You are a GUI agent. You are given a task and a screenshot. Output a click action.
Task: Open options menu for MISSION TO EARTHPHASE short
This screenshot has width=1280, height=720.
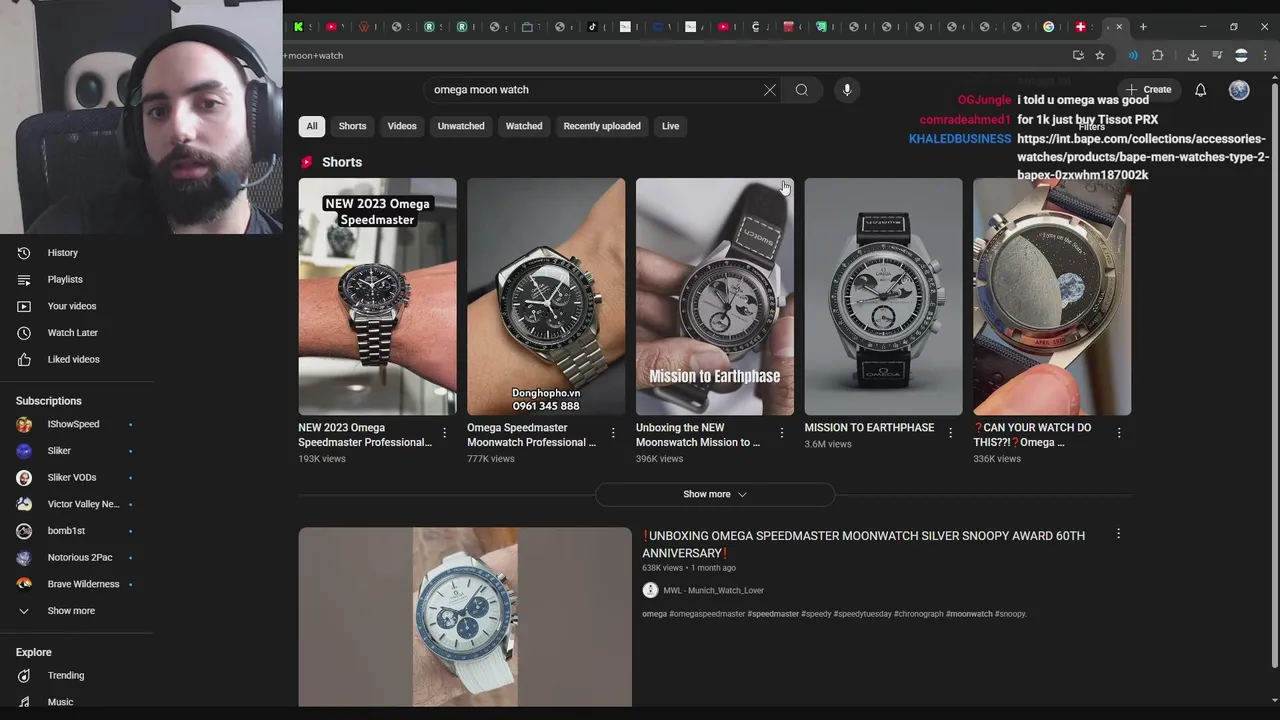[x=950, y=433]
